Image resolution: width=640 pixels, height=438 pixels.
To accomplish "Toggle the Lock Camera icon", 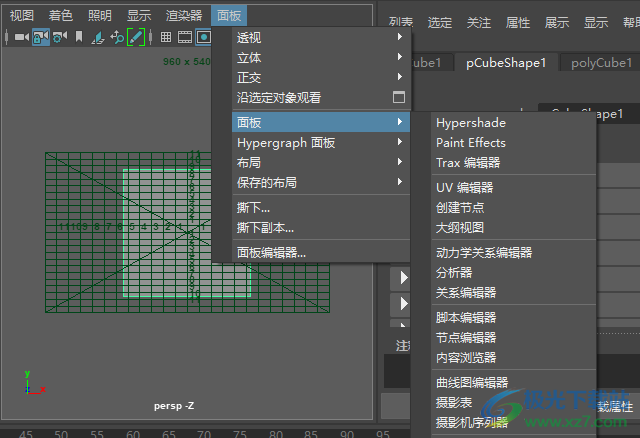I will (x=41, y=37).
